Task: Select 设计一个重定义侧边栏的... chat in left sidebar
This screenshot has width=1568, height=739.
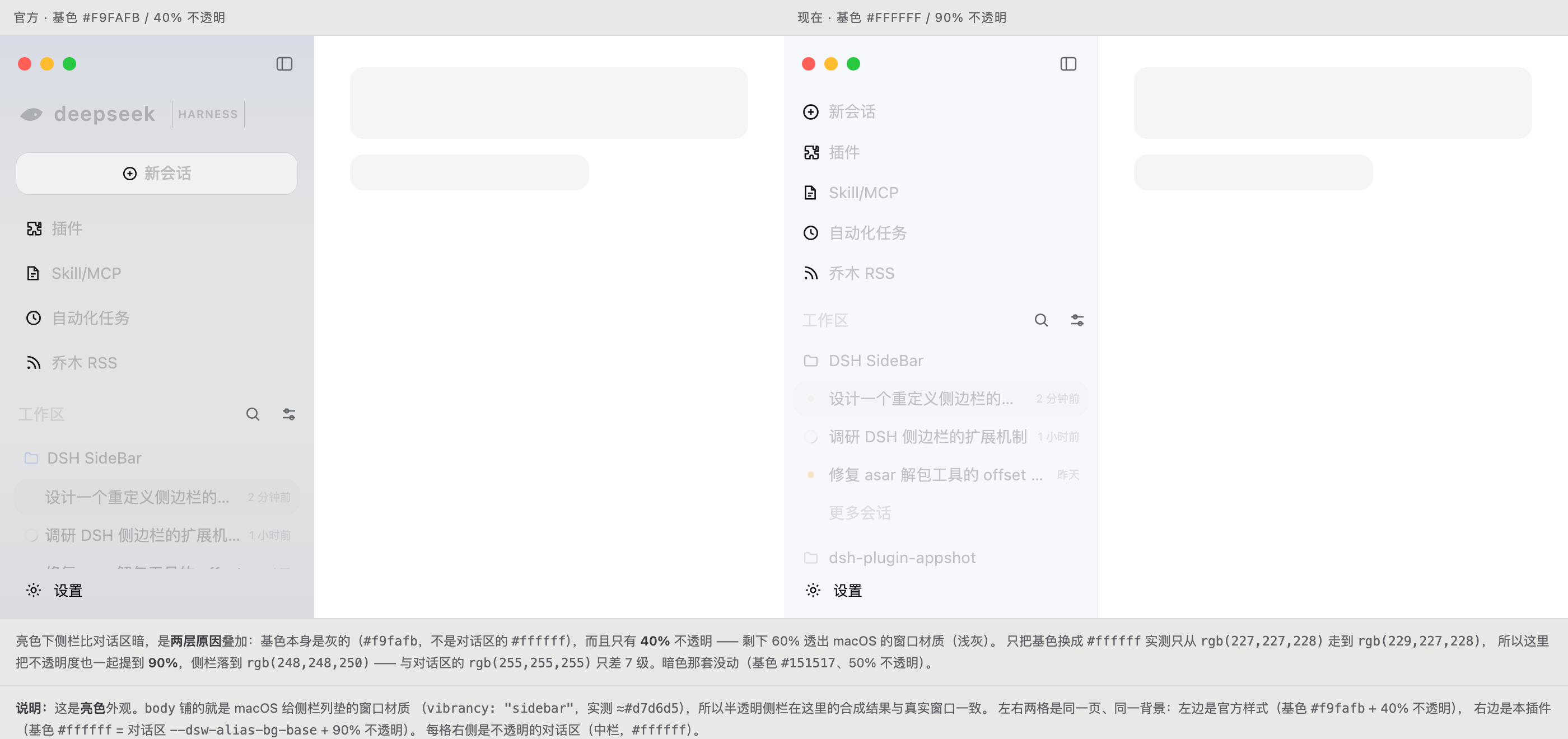Action: [x=156, y=497]
